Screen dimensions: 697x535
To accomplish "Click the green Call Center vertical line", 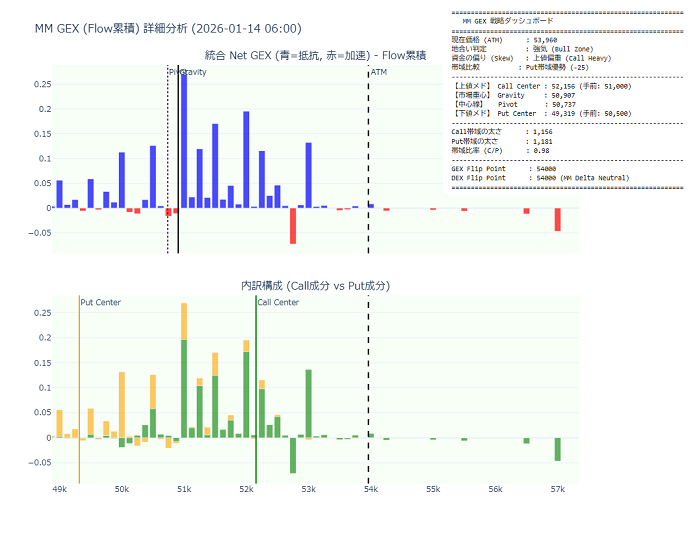I will pyautogui.click(x=256, y=389).
